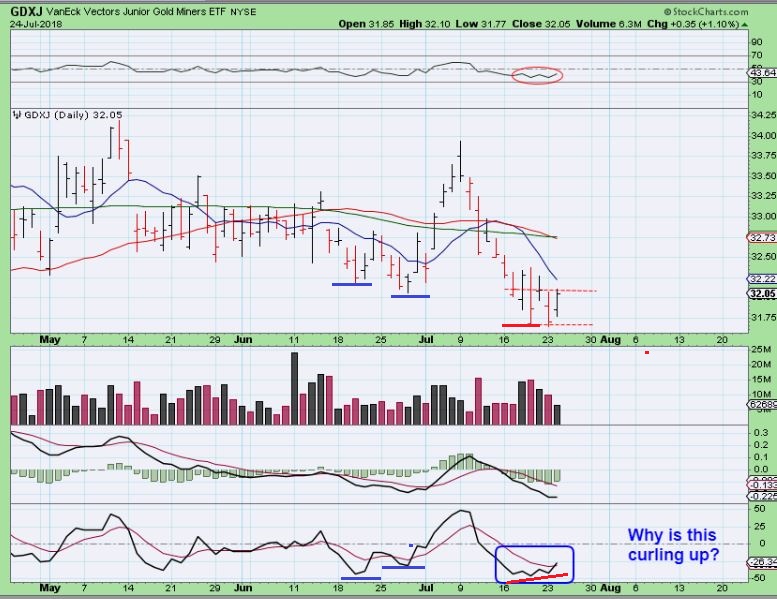Open the StockCharts.com copyright link

click(706, 11)
